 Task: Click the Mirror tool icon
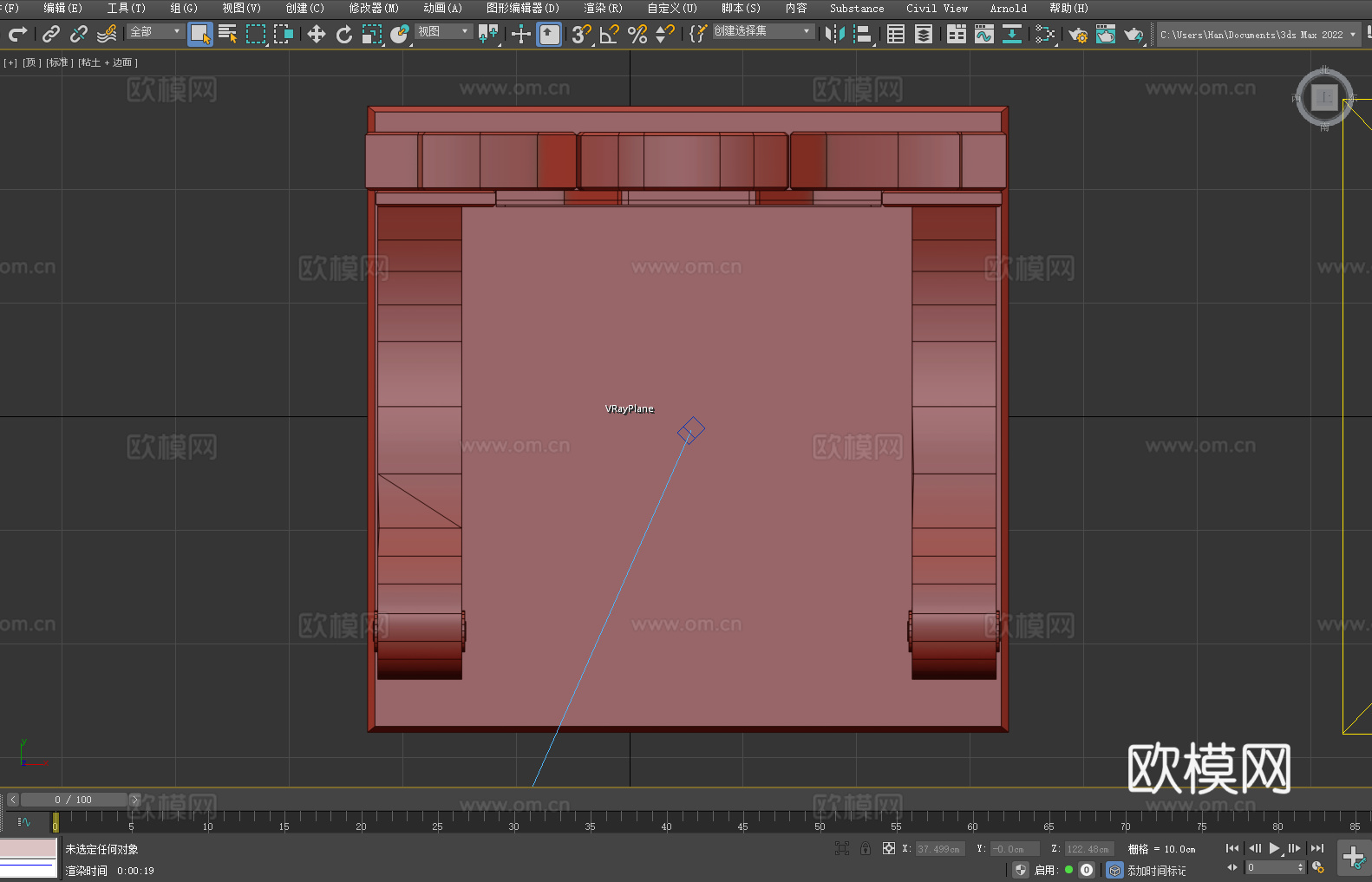click(835, 34)
